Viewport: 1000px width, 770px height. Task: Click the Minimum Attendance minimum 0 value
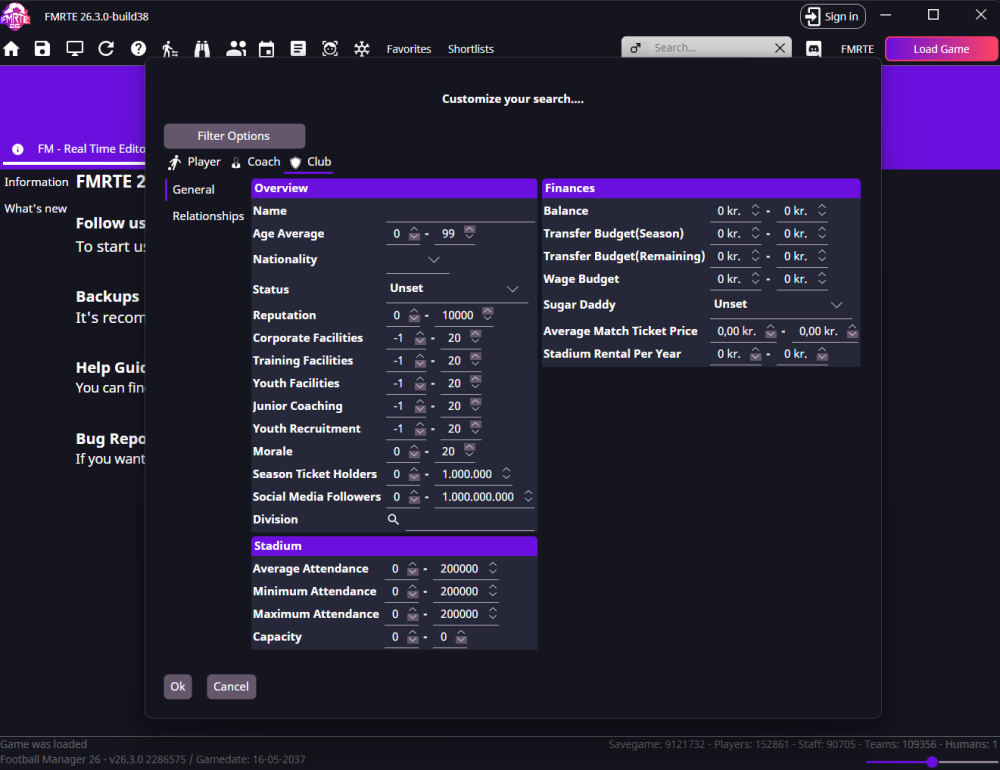point(395,591)
